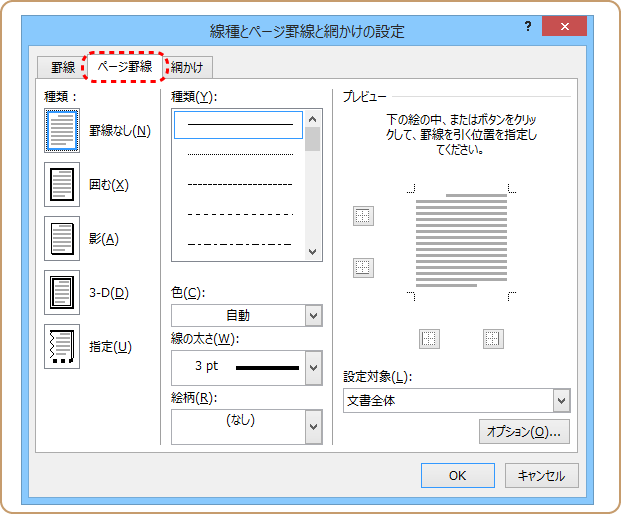Select the solid line style in list

click(x=238, y=125)
